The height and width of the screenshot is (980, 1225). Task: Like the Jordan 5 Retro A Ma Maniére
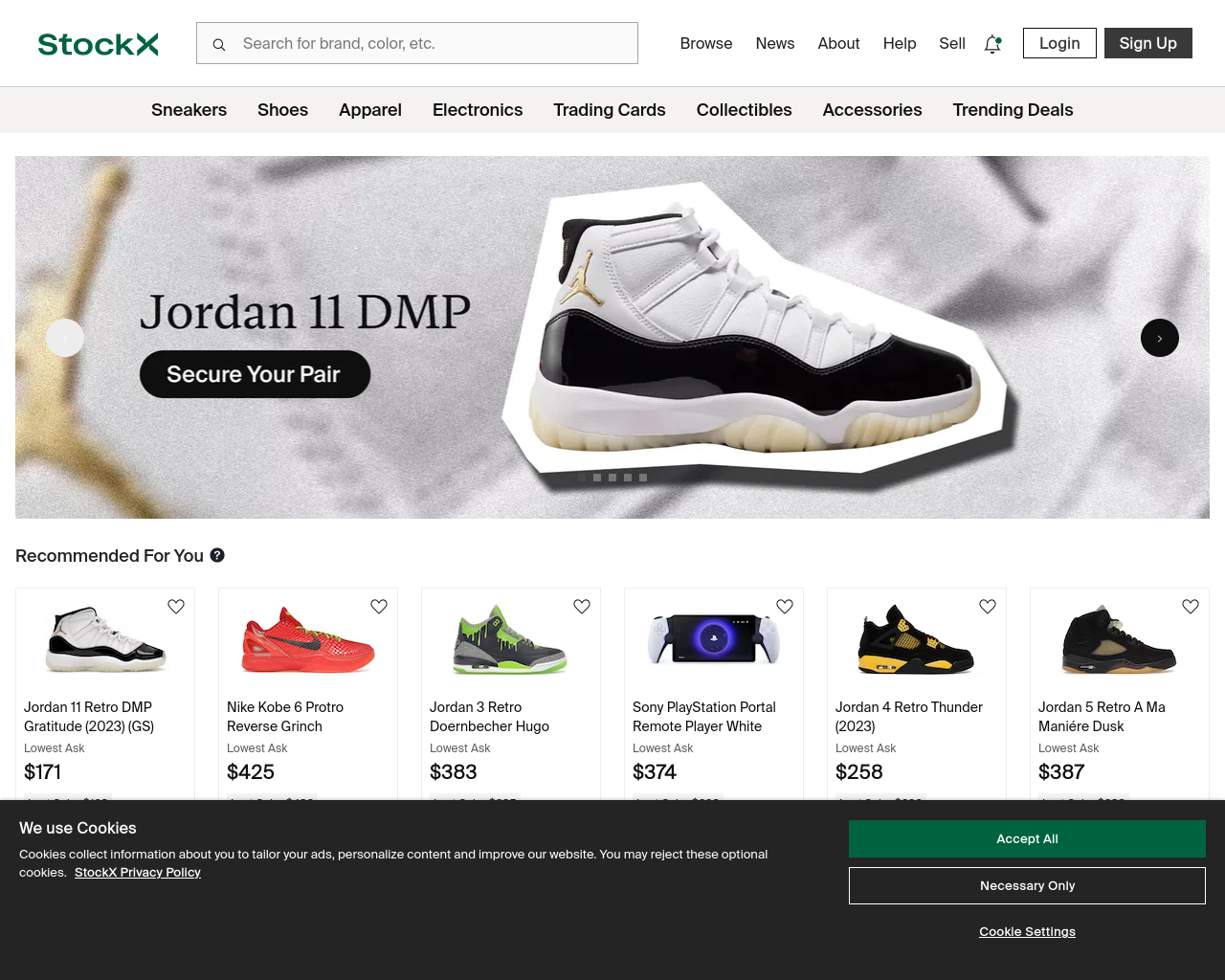[x=1191, y=607]
